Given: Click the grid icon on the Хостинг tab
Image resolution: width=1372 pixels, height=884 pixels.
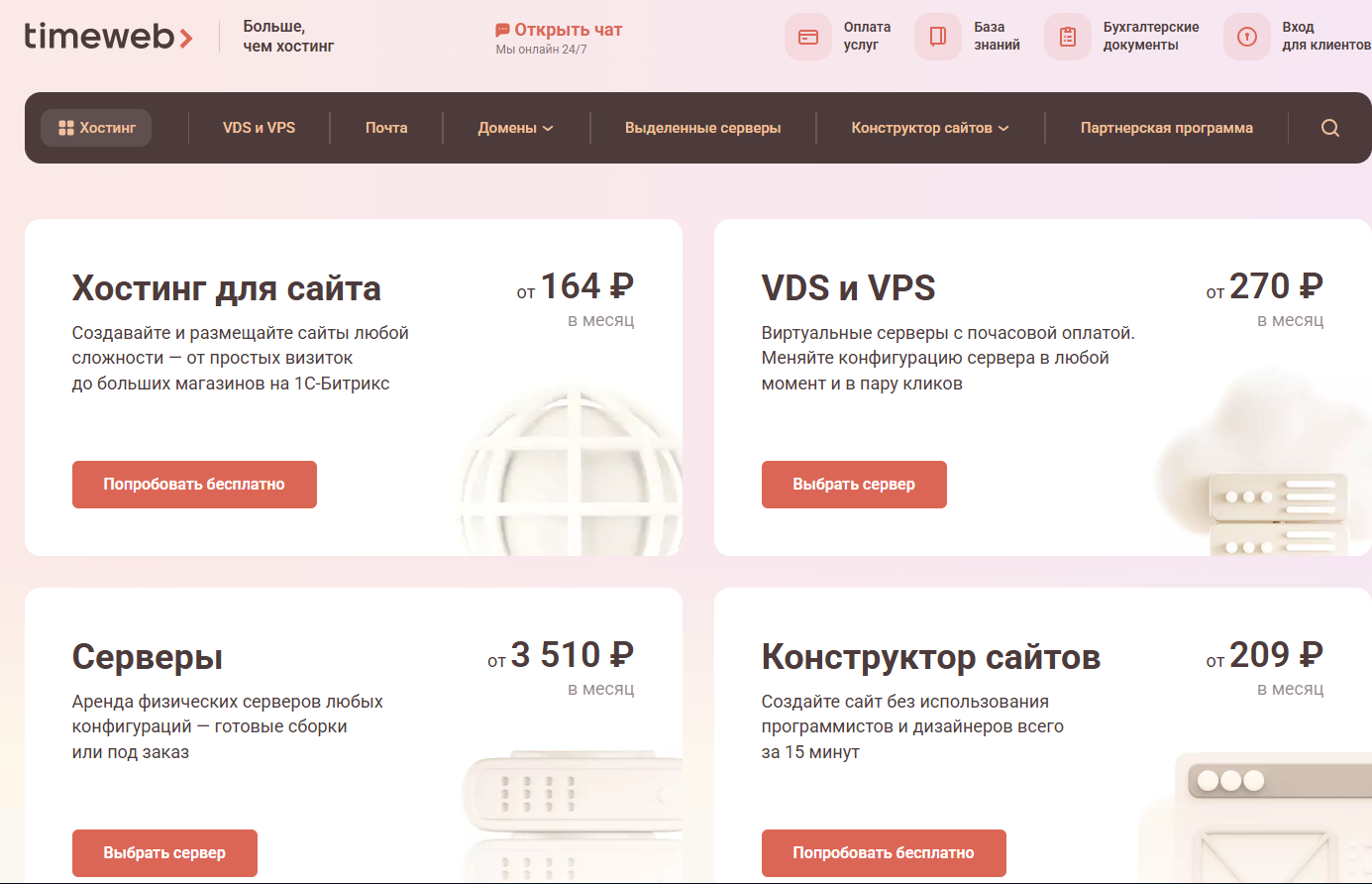Looking at the screenshot, I should tap(66, 128).
